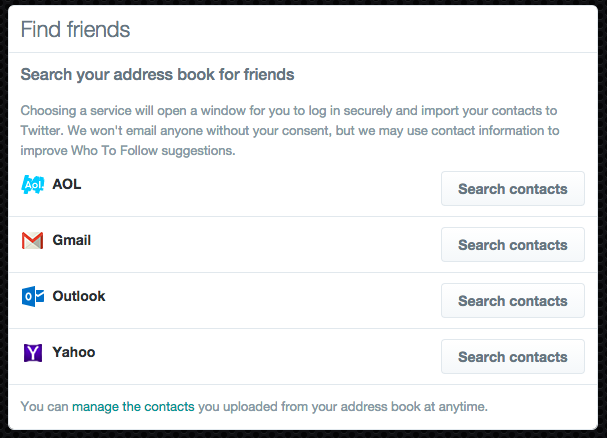Import Outlook contacts with Search contacts

click(512, 300)
